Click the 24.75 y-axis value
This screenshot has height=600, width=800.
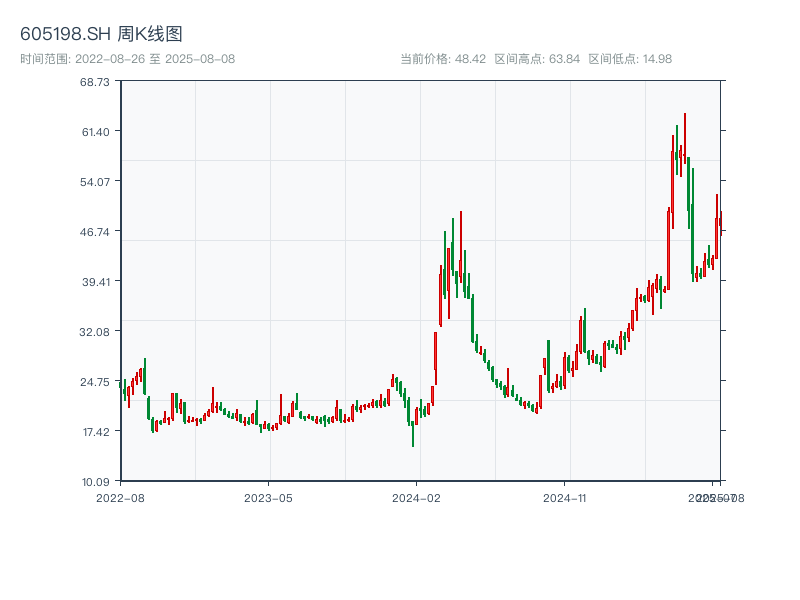coord(95,382)
